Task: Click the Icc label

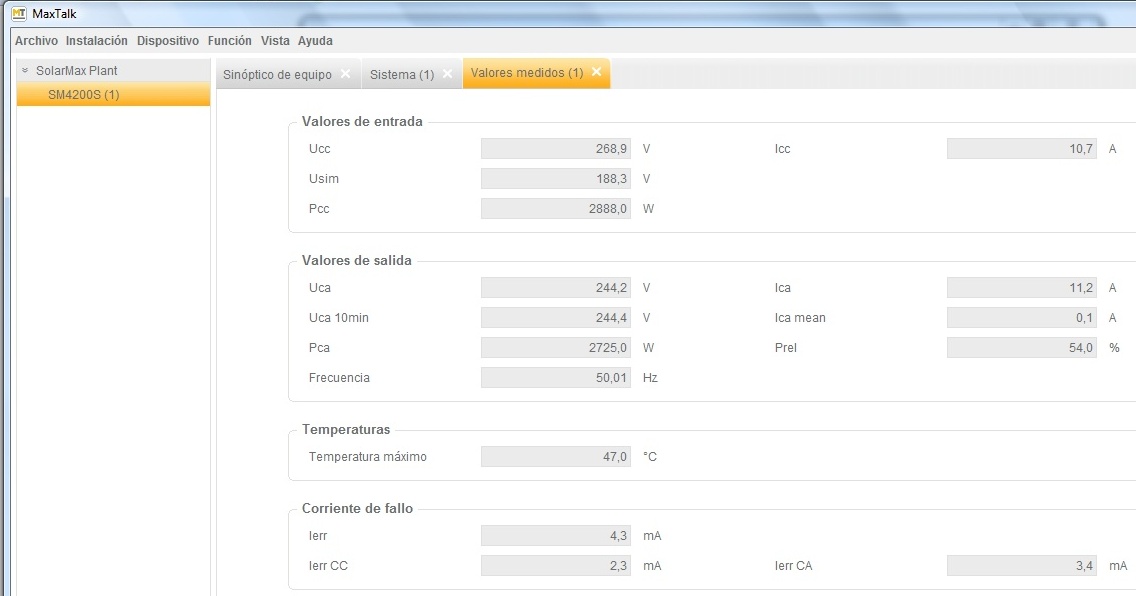Action: point(782,148)
